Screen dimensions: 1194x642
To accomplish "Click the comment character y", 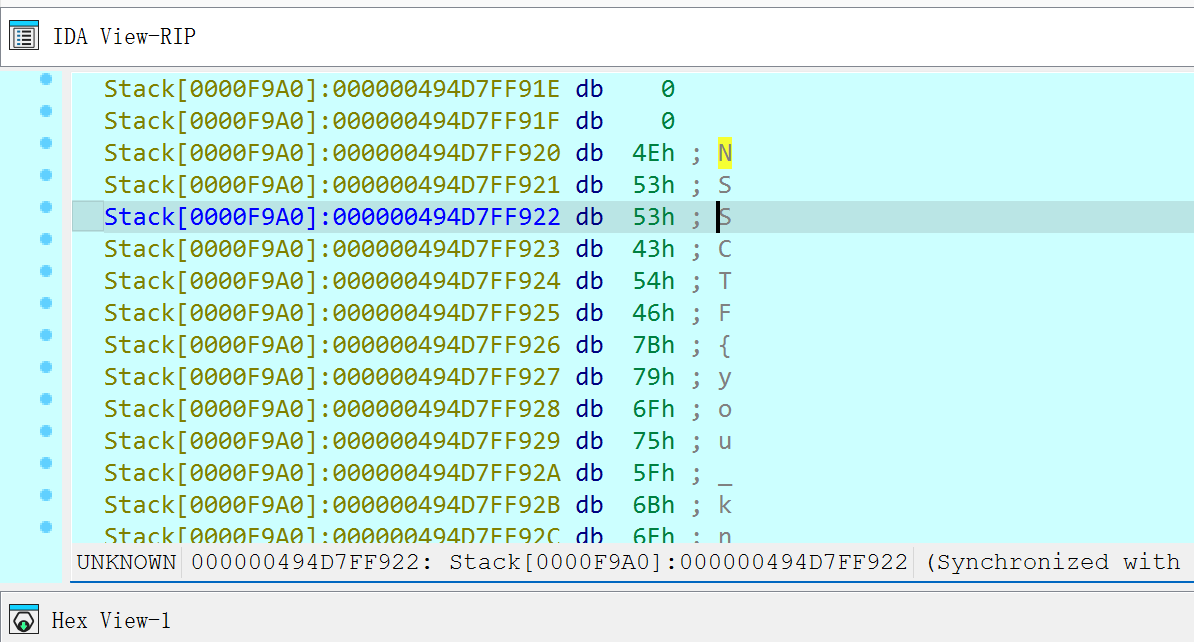I will (725, 378).
